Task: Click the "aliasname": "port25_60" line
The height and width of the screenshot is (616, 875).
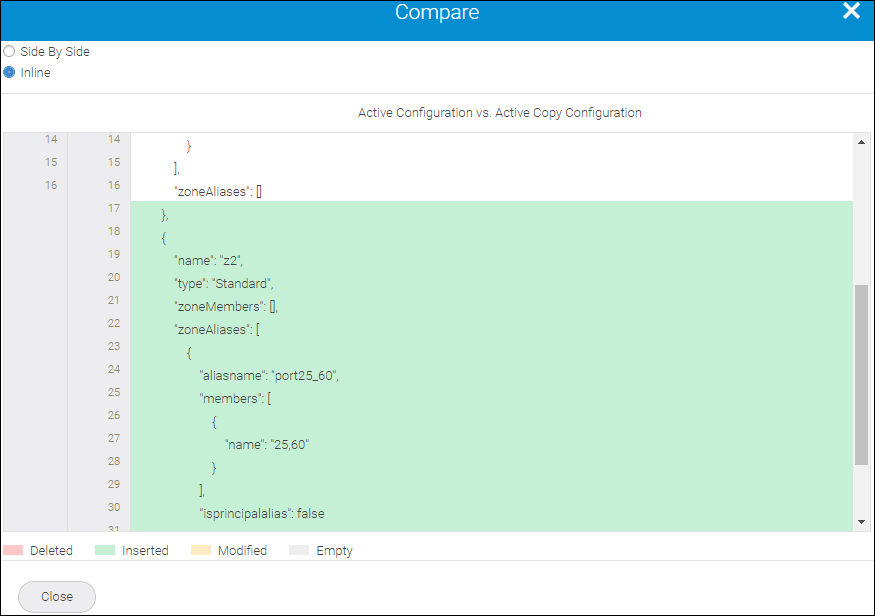Action: tap(269, 376)
